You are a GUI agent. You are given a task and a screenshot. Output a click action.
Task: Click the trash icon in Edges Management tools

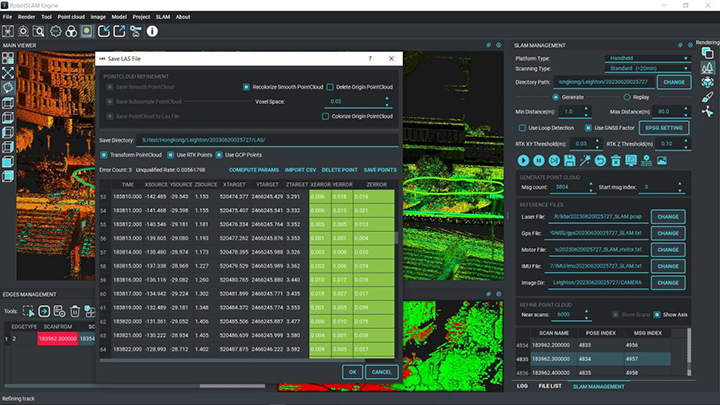coord(75,311)
